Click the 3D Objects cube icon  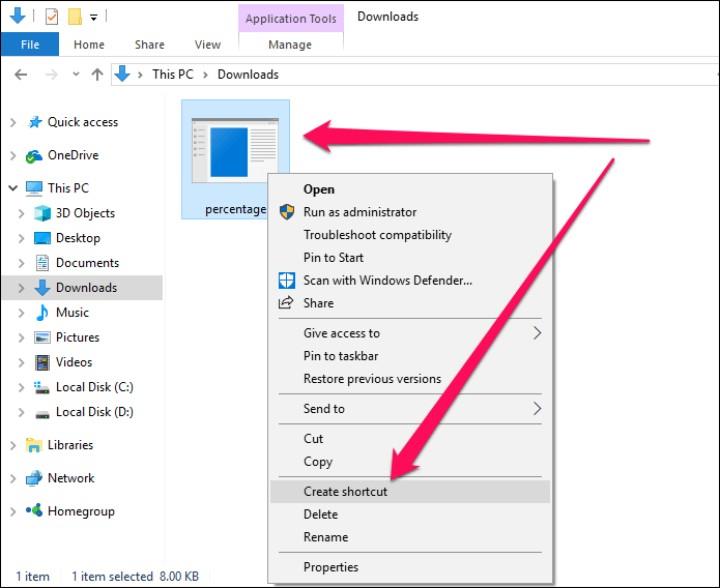coord(42,213)
